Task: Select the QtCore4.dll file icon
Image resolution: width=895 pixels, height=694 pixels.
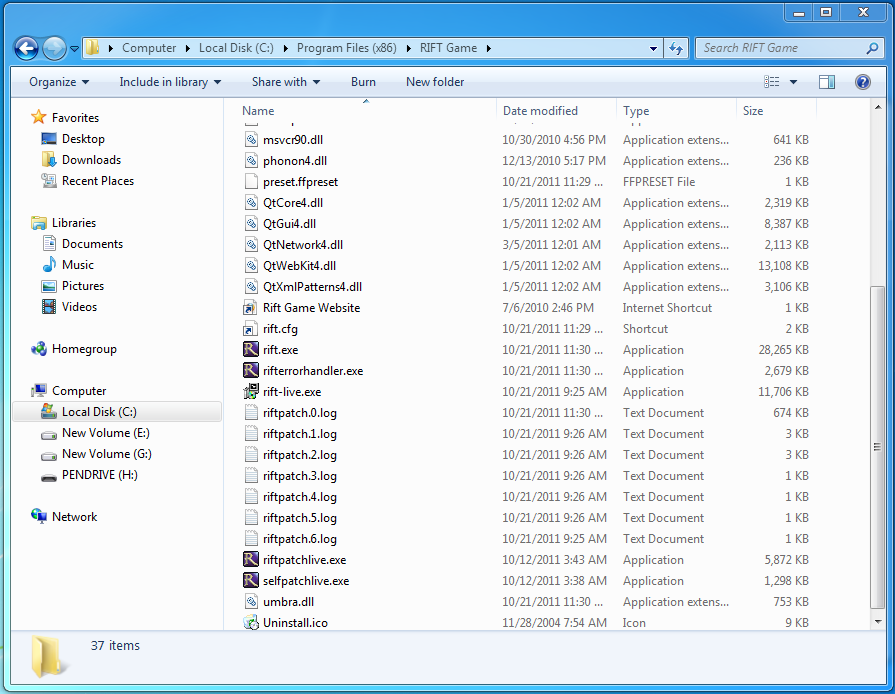Action: [251, 203]
